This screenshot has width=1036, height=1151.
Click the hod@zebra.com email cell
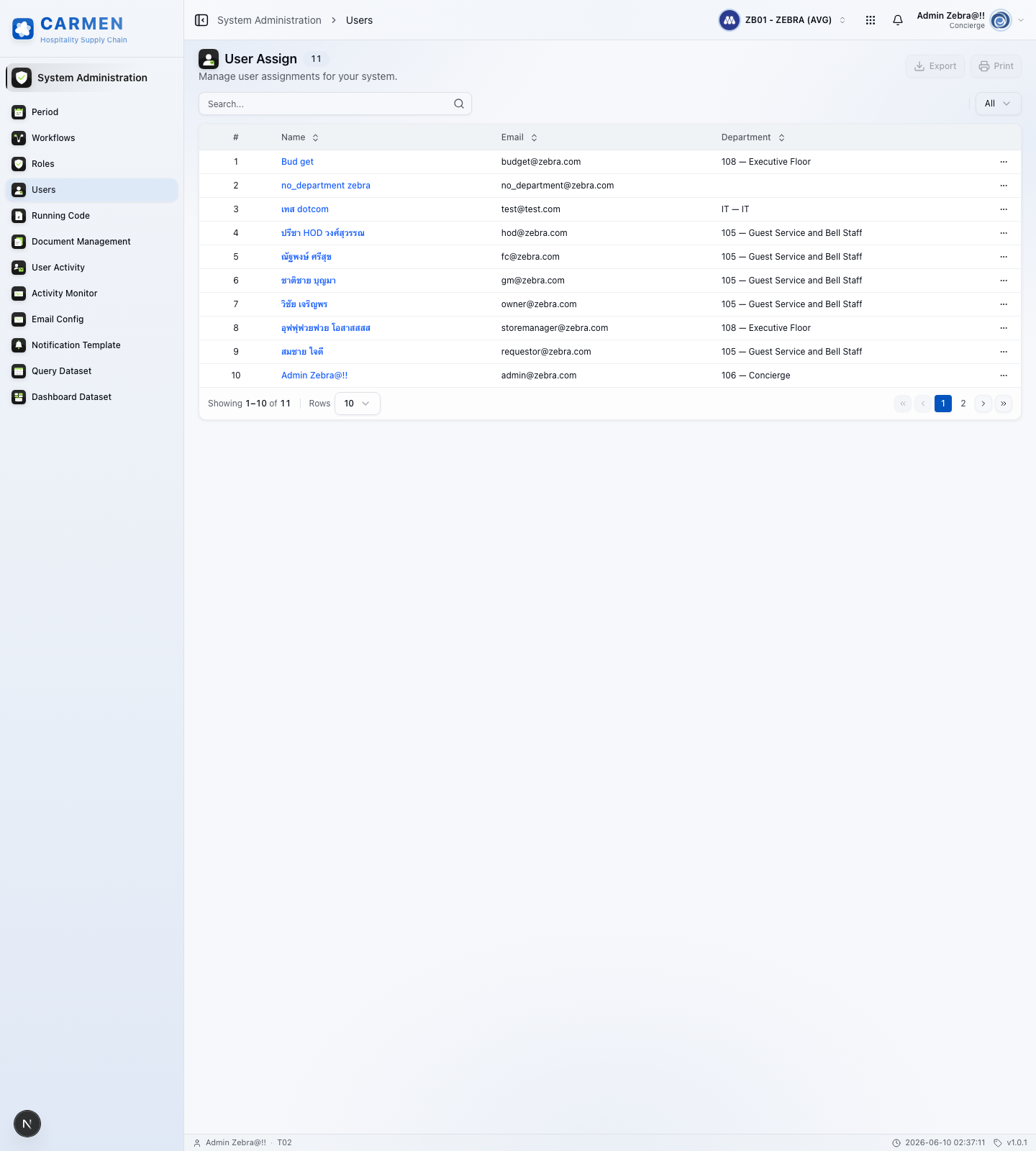pyautogui.click(x=535, y=233)
